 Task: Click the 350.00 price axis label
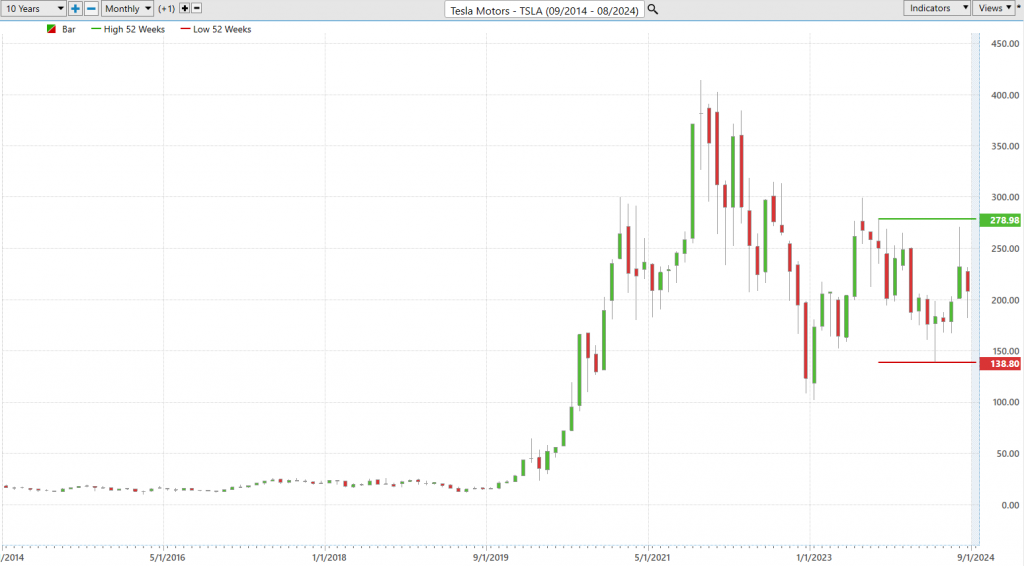[x=1005, y=146]
